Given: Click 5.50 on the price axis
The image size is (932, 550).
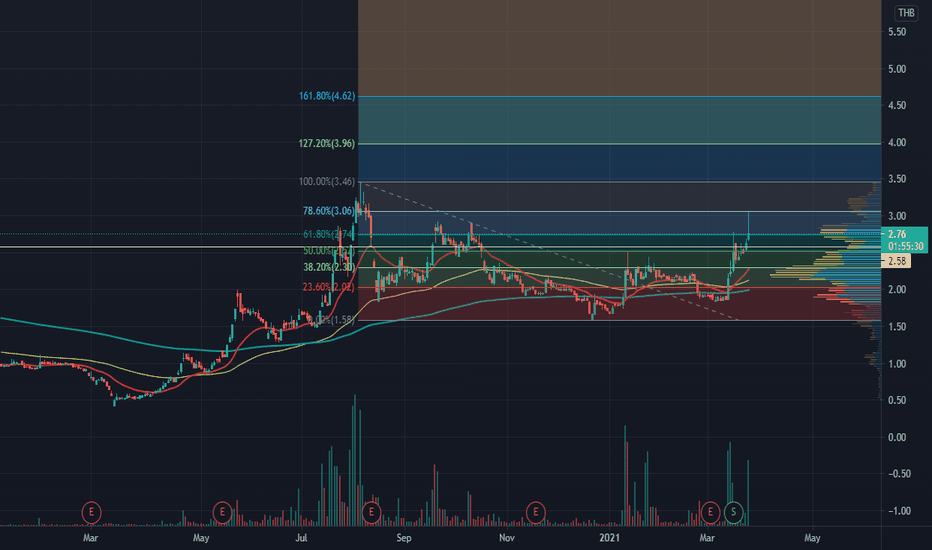Looking at the screenshot, I should (897, 32).
